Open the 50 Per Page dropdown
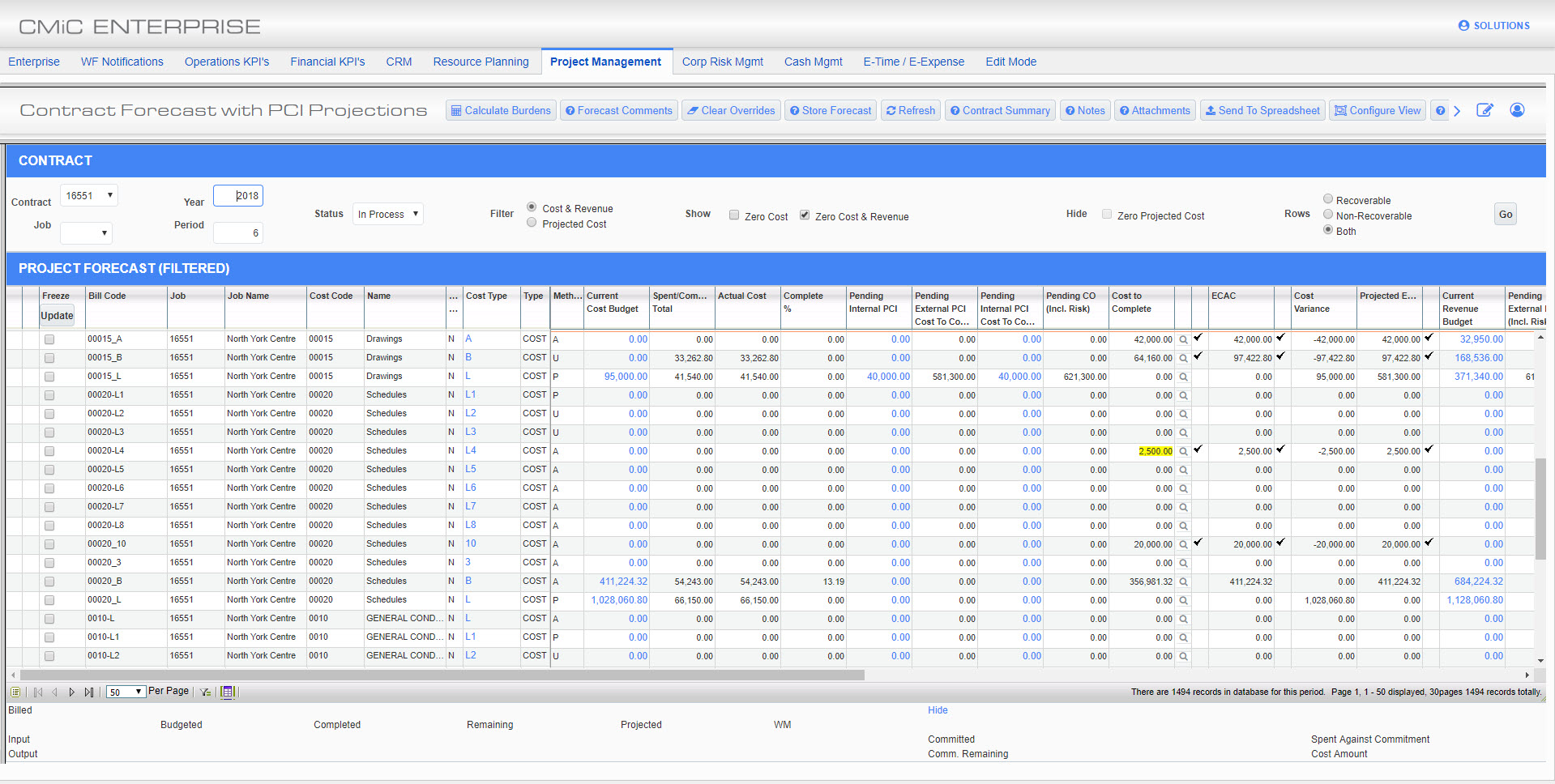 click(126, 692)
